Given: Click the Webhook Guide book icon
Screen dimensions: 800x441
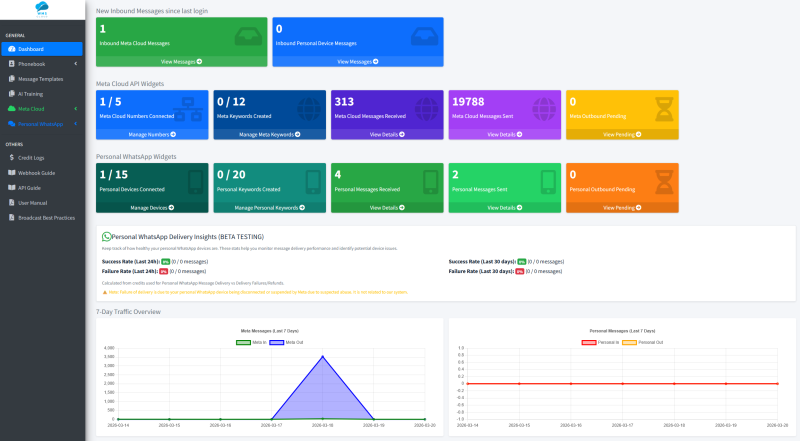Looking at the screenshot, I should [x=11, y=173].
